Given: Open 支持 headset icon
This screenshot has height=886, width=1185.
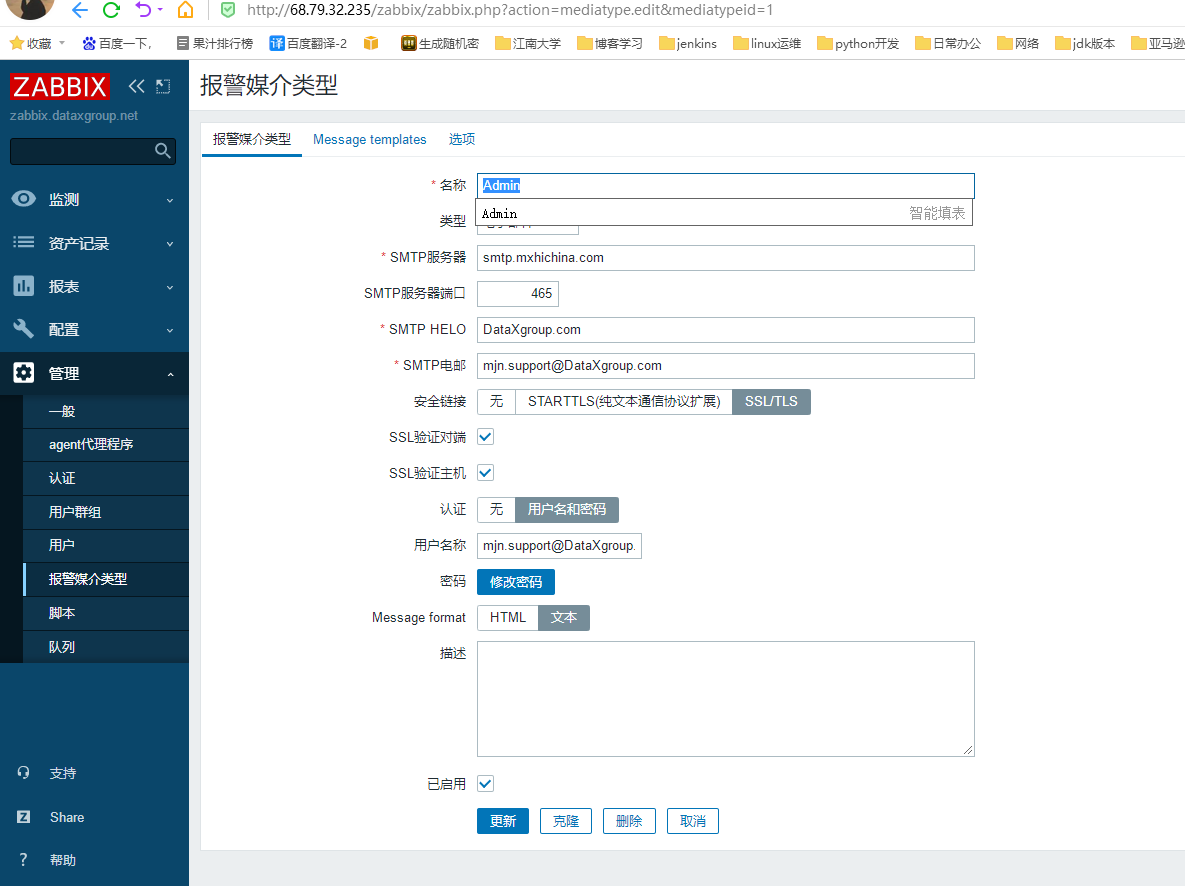Looking at the screenshot, I should point(23,773).
